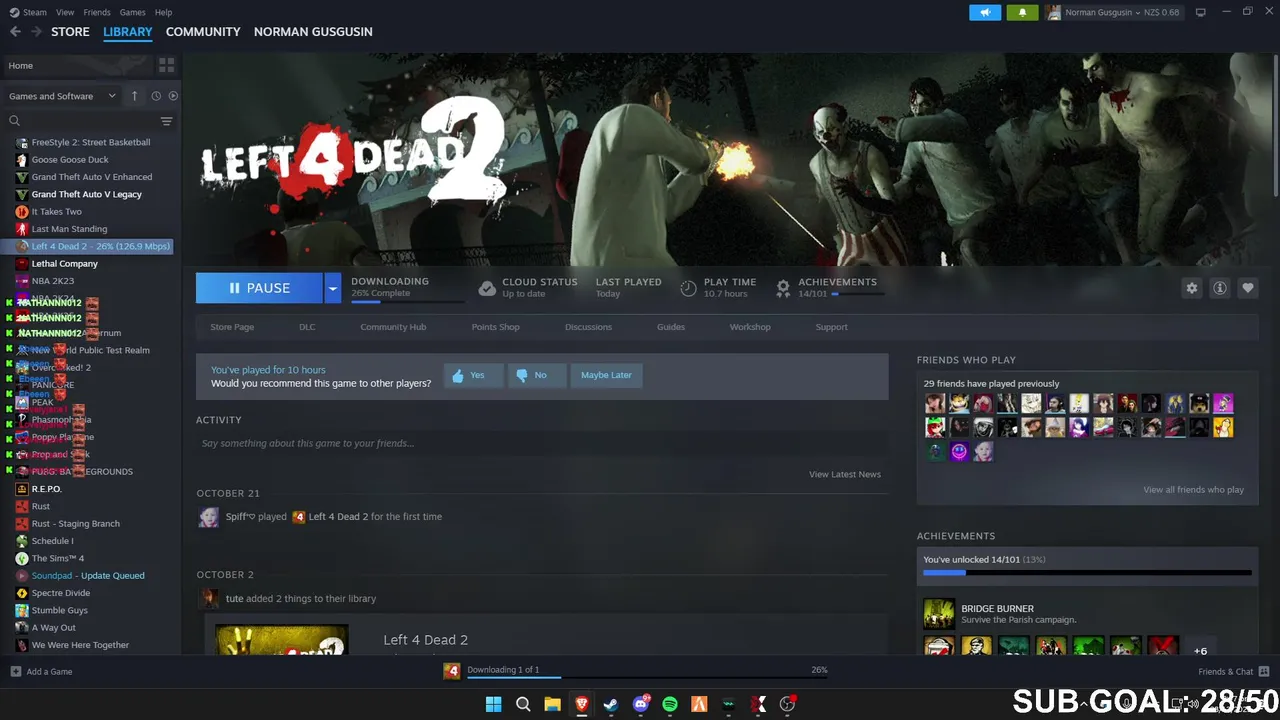Click the Add a Game button
Viewport: 1280px width, 720px height.
tap(41, 671)
